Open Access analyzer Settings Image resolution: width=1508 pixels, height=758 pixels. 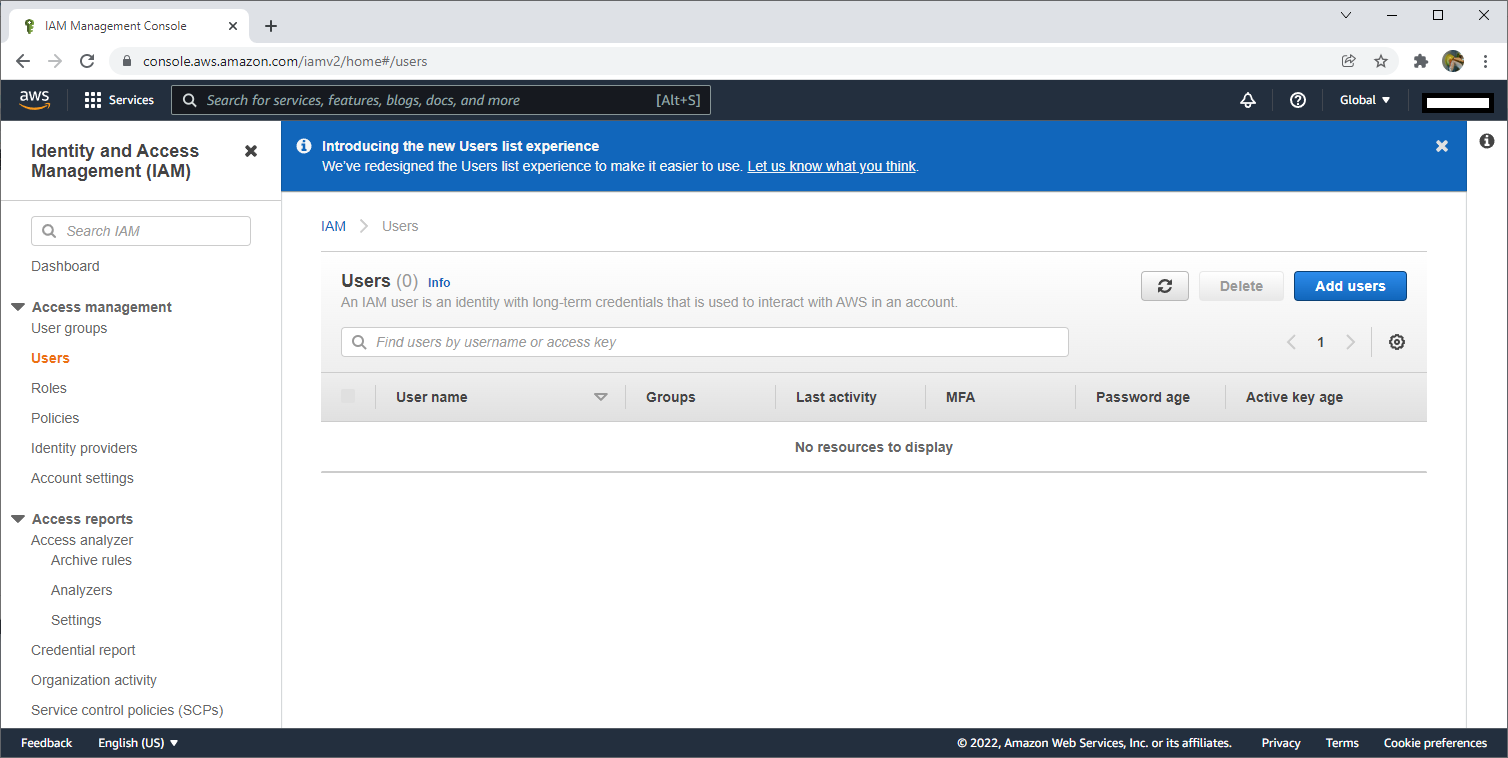[76, 620]
